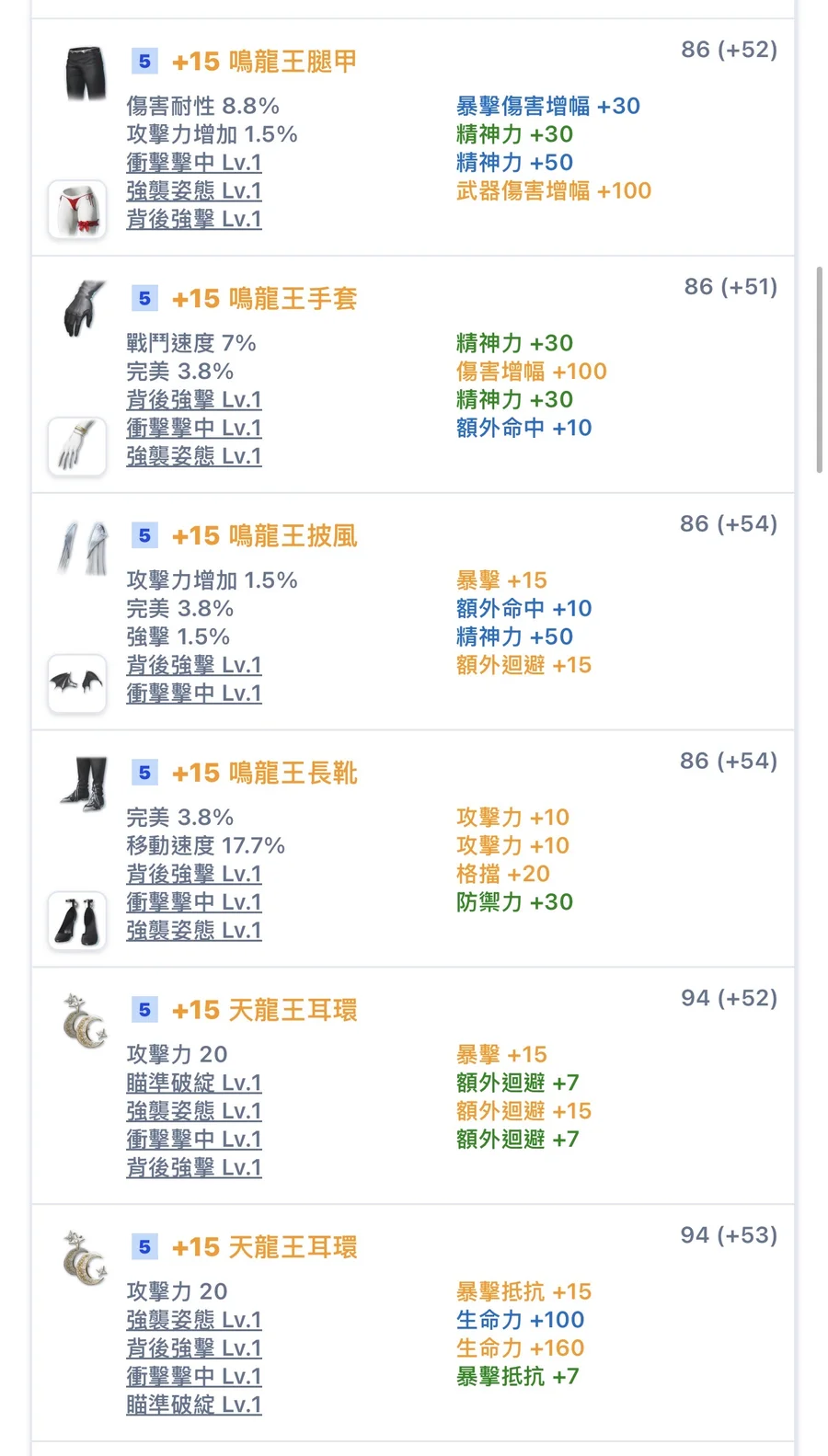Click the black leg armor pants icon

pos(86,74)
